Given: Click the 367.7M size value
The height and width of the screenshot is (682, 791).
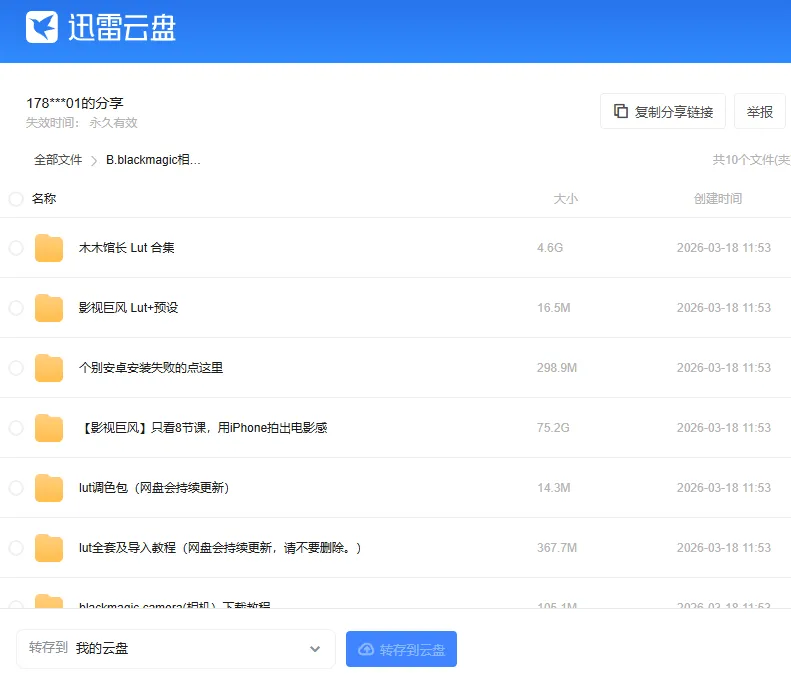Looking at the screenshot, I should 557,548.
